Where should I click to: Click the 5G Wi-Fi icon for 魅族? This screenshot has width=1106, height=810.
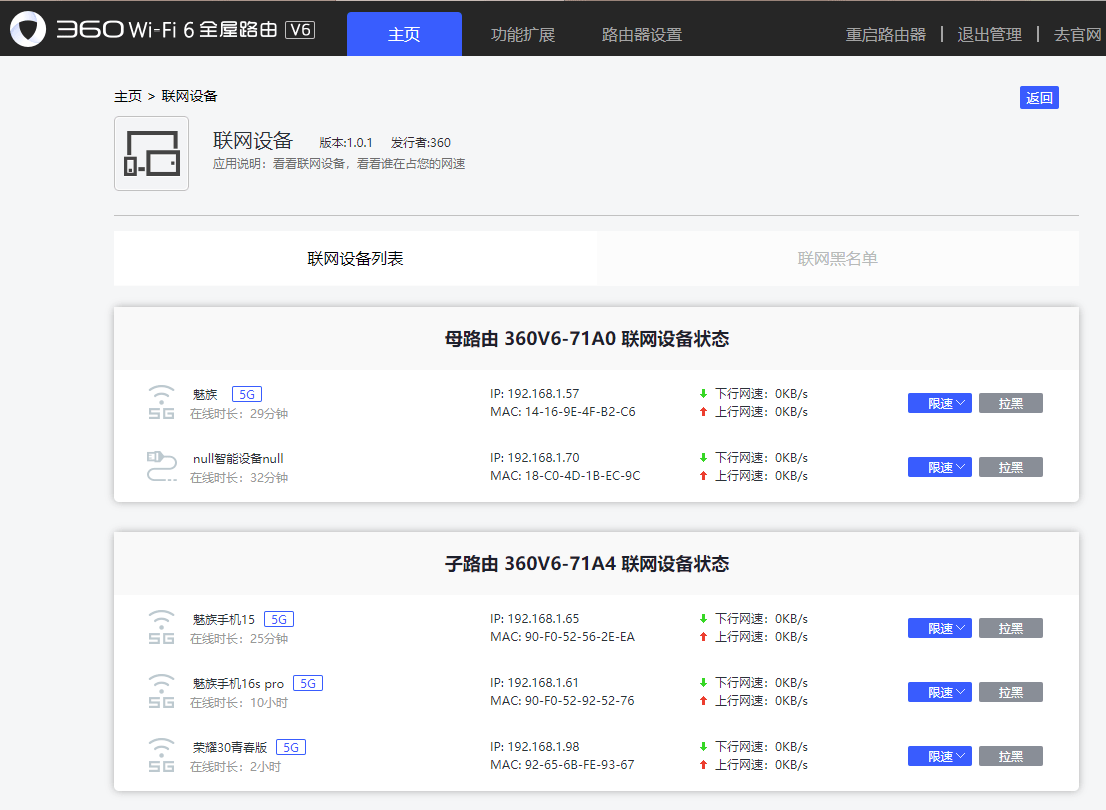point(162,403)
